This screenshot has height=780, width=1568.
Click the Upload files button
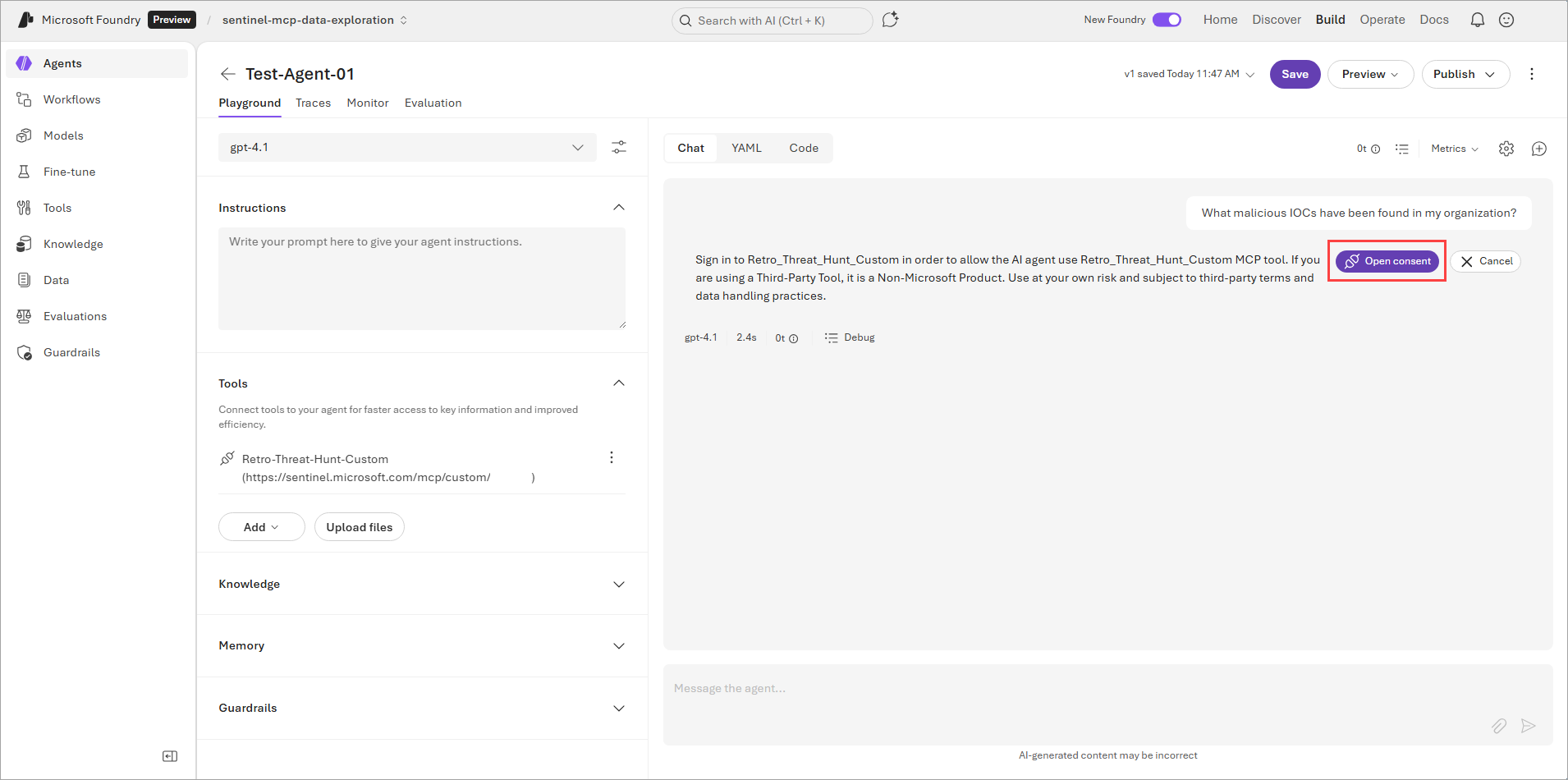pyautogui.click(x=360, y=527)
